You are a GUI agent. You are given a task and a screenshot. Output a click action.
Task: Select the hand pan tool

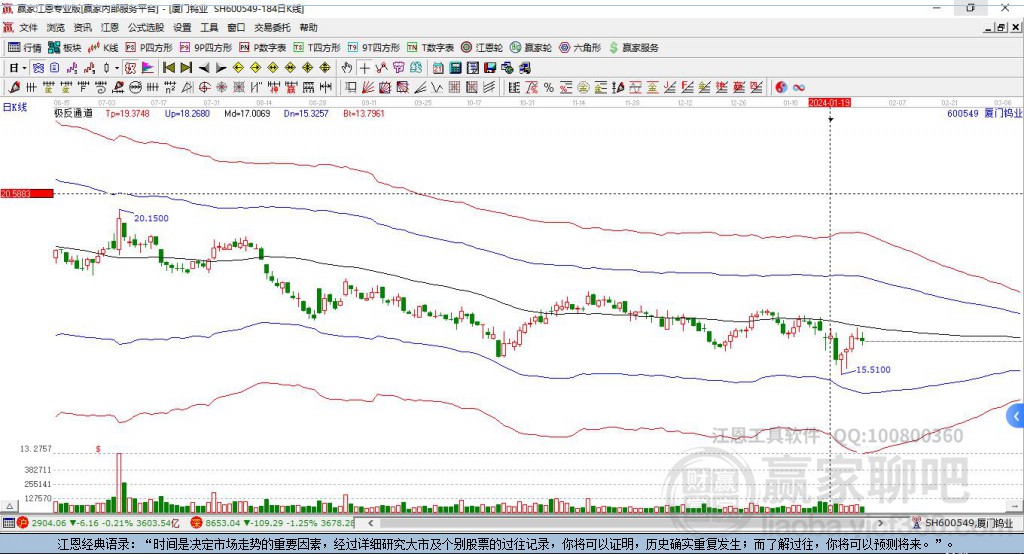pos(347,67)
